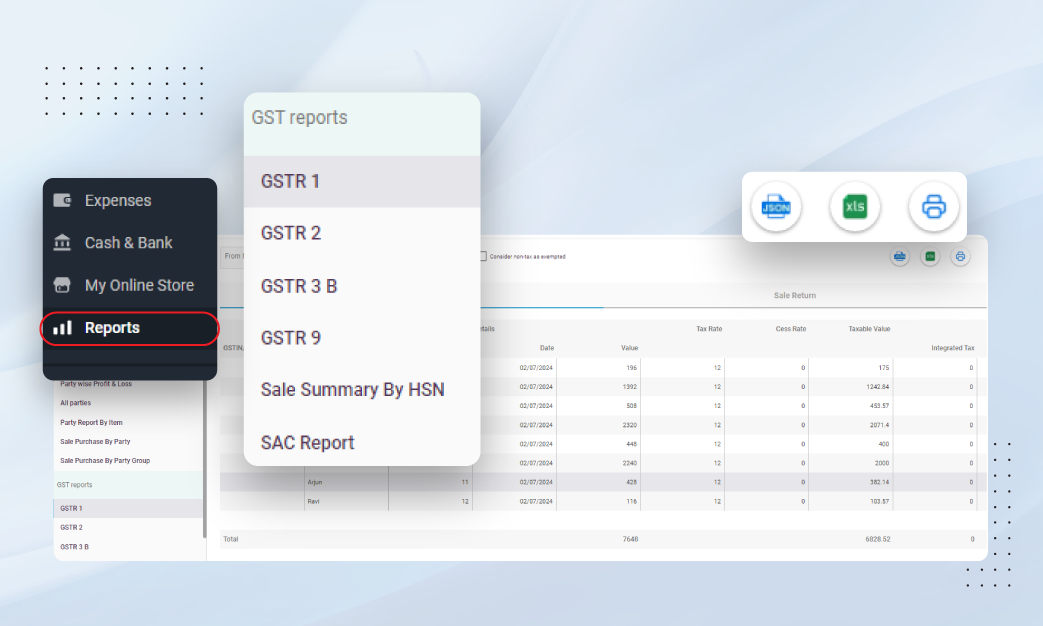Export report as JSON
1043x626 pixels.
point(776,207)
